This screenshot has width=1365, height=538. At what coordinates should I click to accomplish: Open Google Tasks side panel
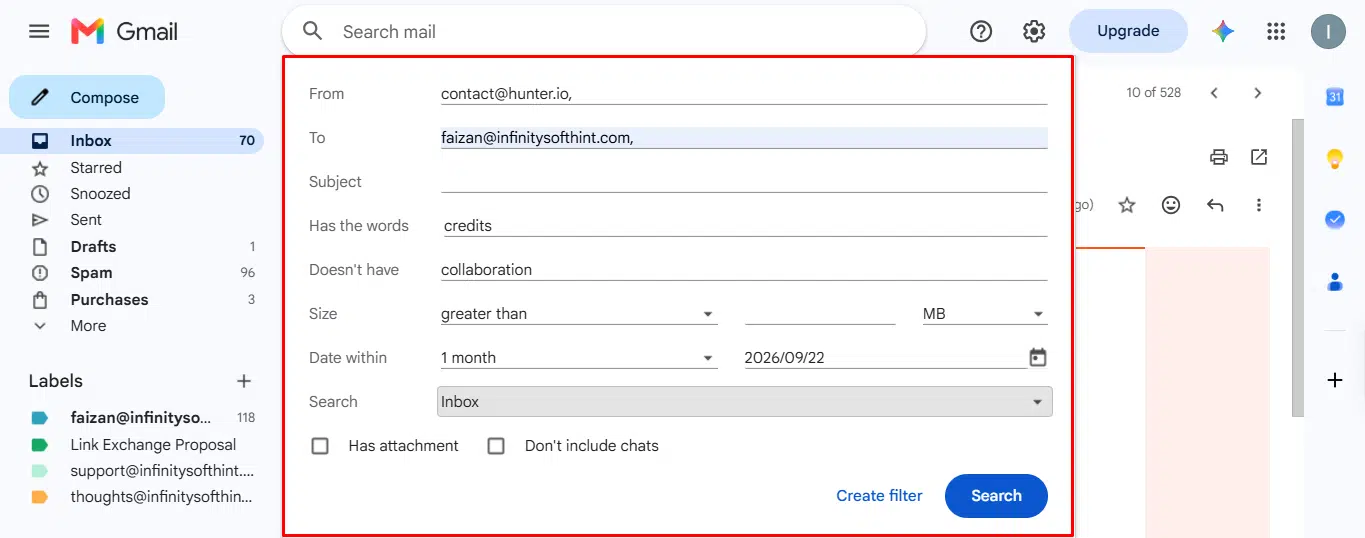pyautogui.click(x=1334, y=220)
